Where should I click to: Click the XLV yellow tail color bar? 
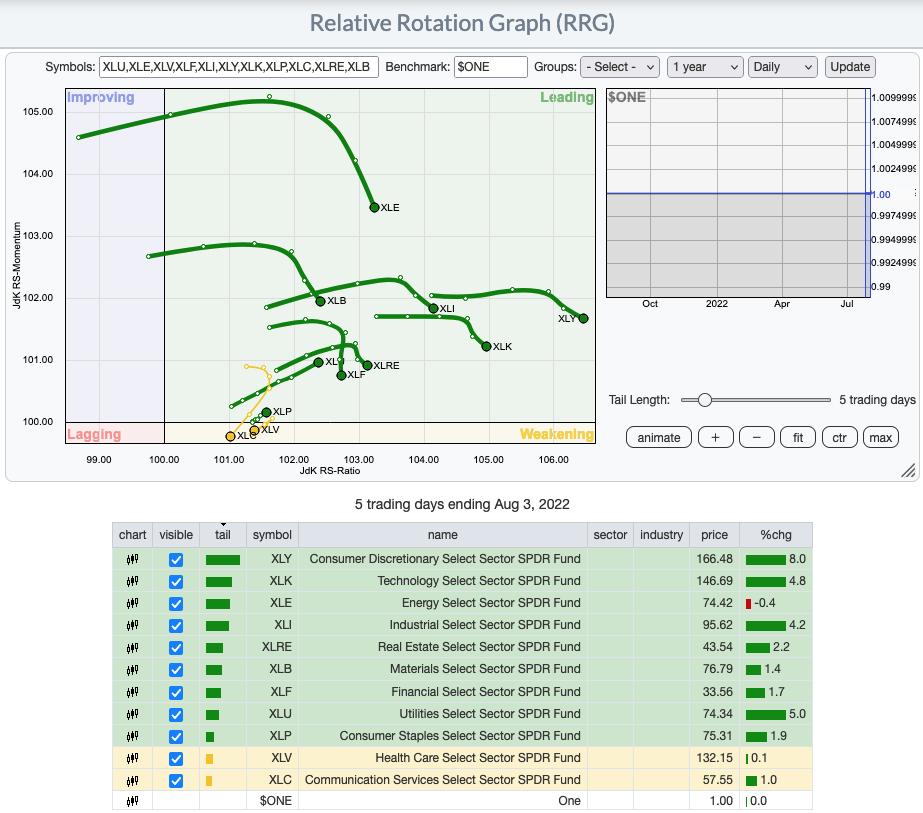pyautogui.click(x=209, y=759)
